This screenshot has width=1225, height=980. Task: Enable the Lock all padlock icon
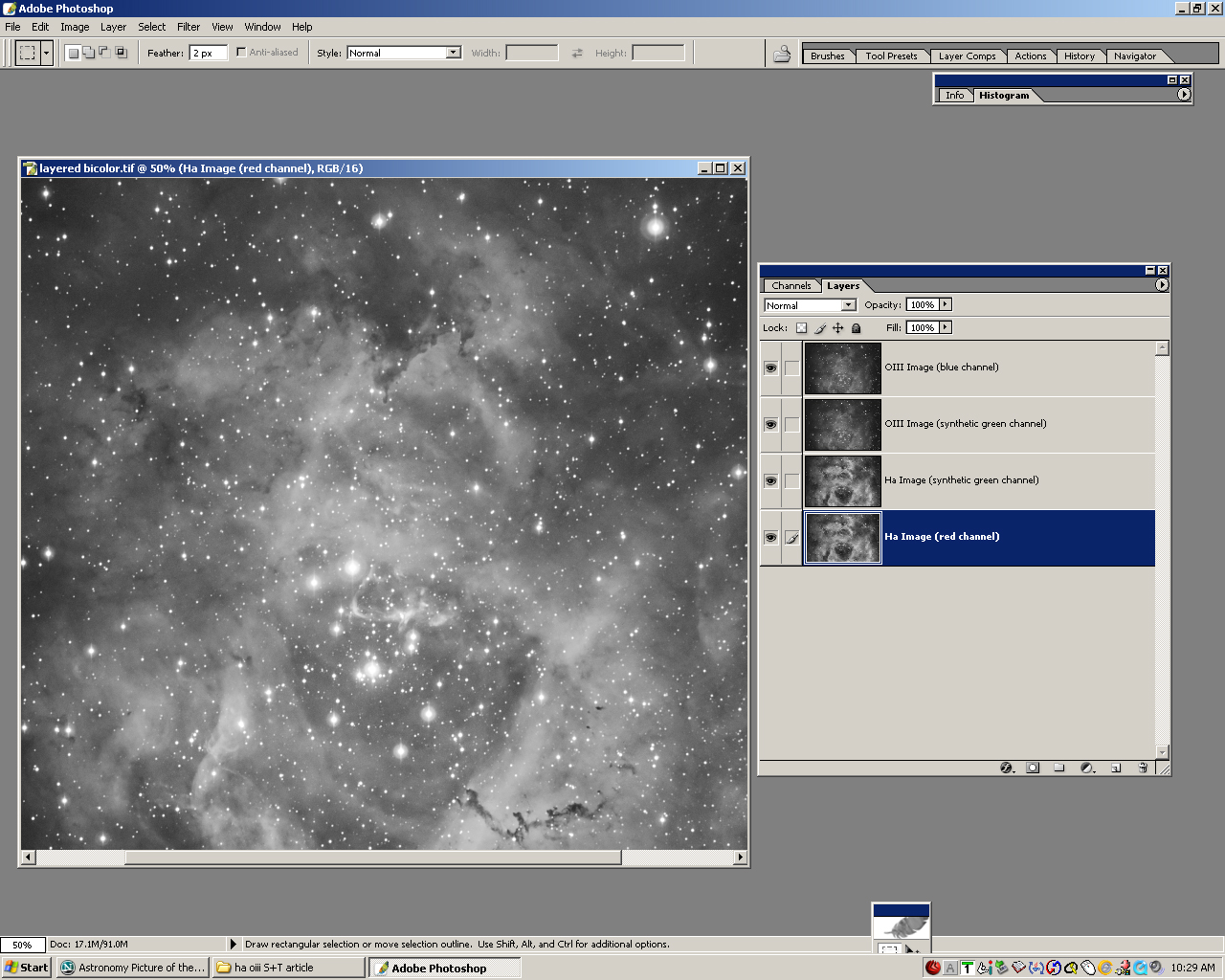click(x=857, y=328)
